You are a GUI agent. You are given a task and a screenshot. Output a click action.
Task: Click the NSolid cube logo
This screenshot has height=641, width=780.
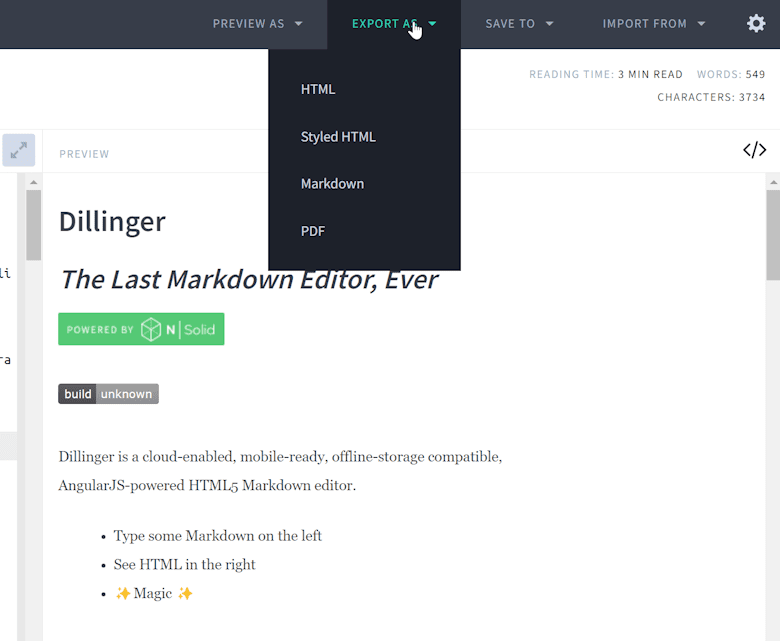click(x=151, y=329)
